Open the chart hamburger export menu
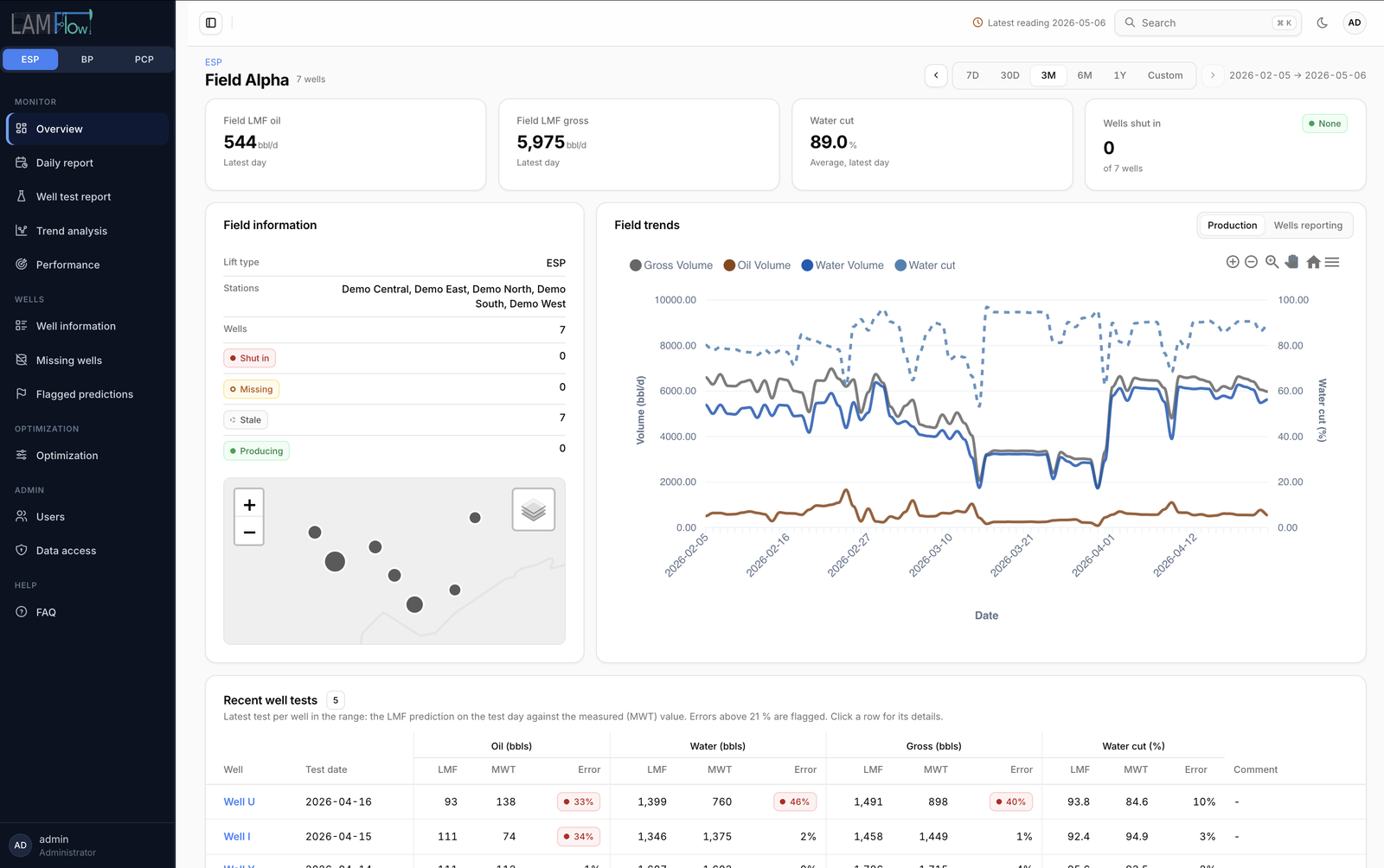 pos(1332,262)
